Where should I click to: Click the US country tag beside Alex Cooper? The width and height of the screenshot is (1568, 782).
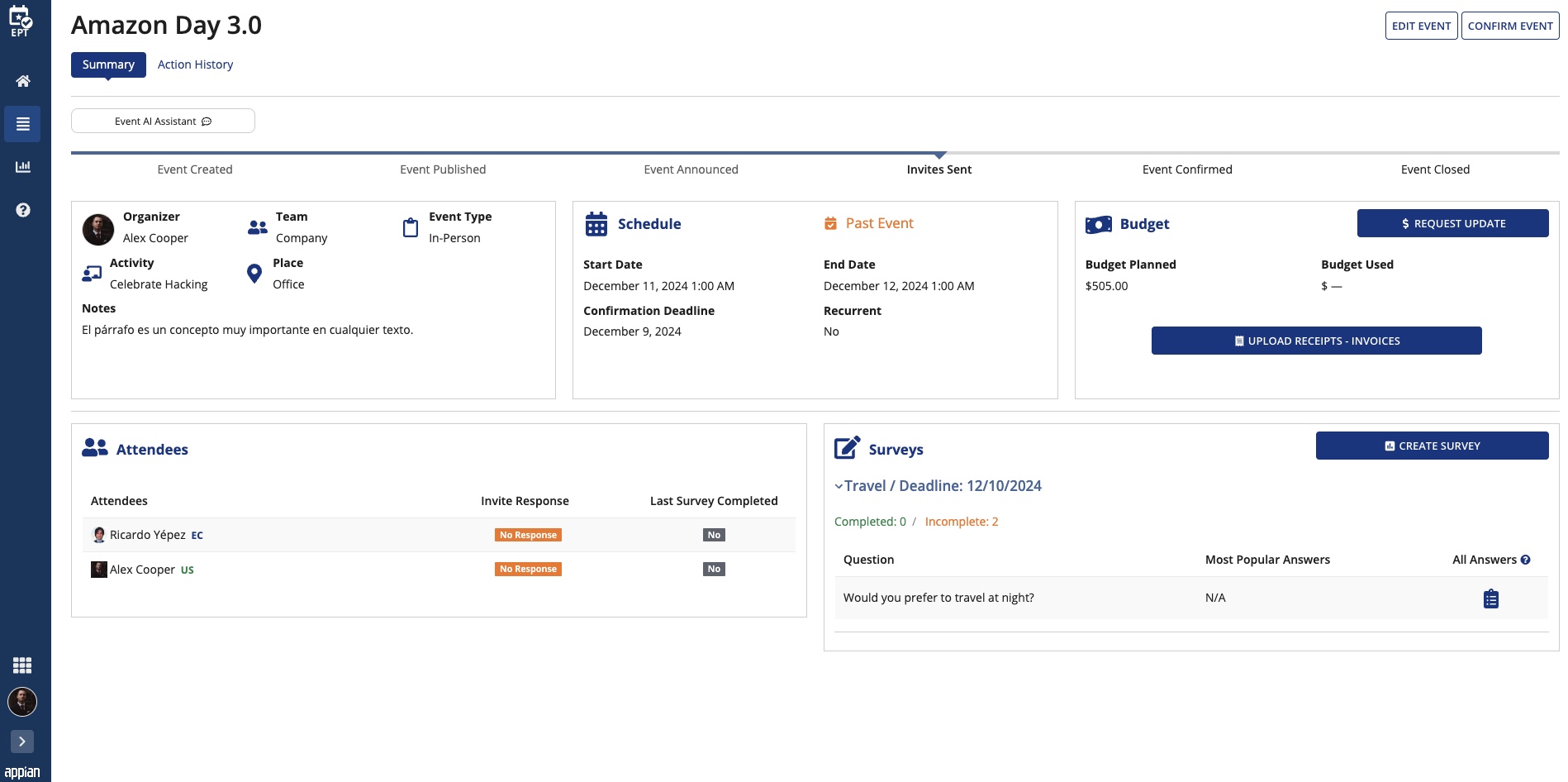[x=188, y=570]
